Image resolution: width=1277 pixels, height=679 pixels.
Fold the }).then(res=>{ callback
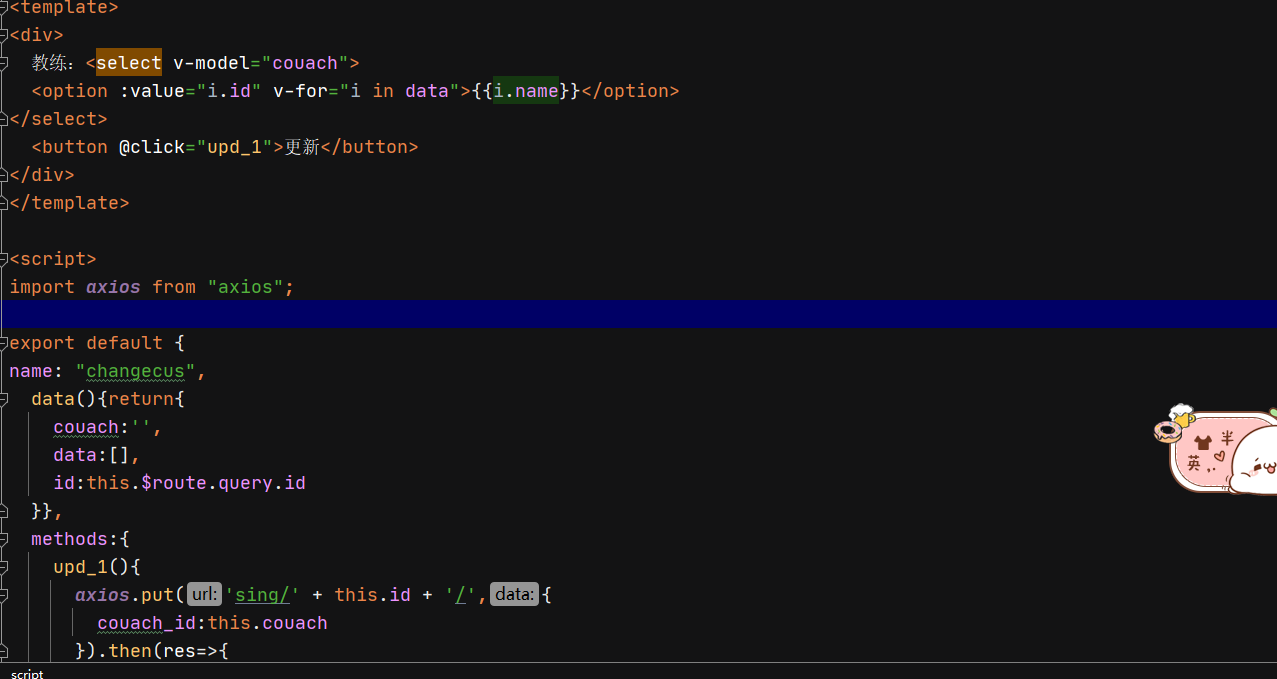coord(4,651)
